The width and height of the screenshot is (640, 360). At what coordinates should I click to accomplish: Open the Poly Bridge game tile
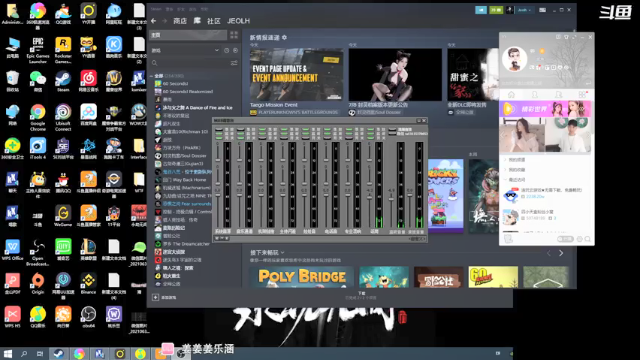point(301,277)
